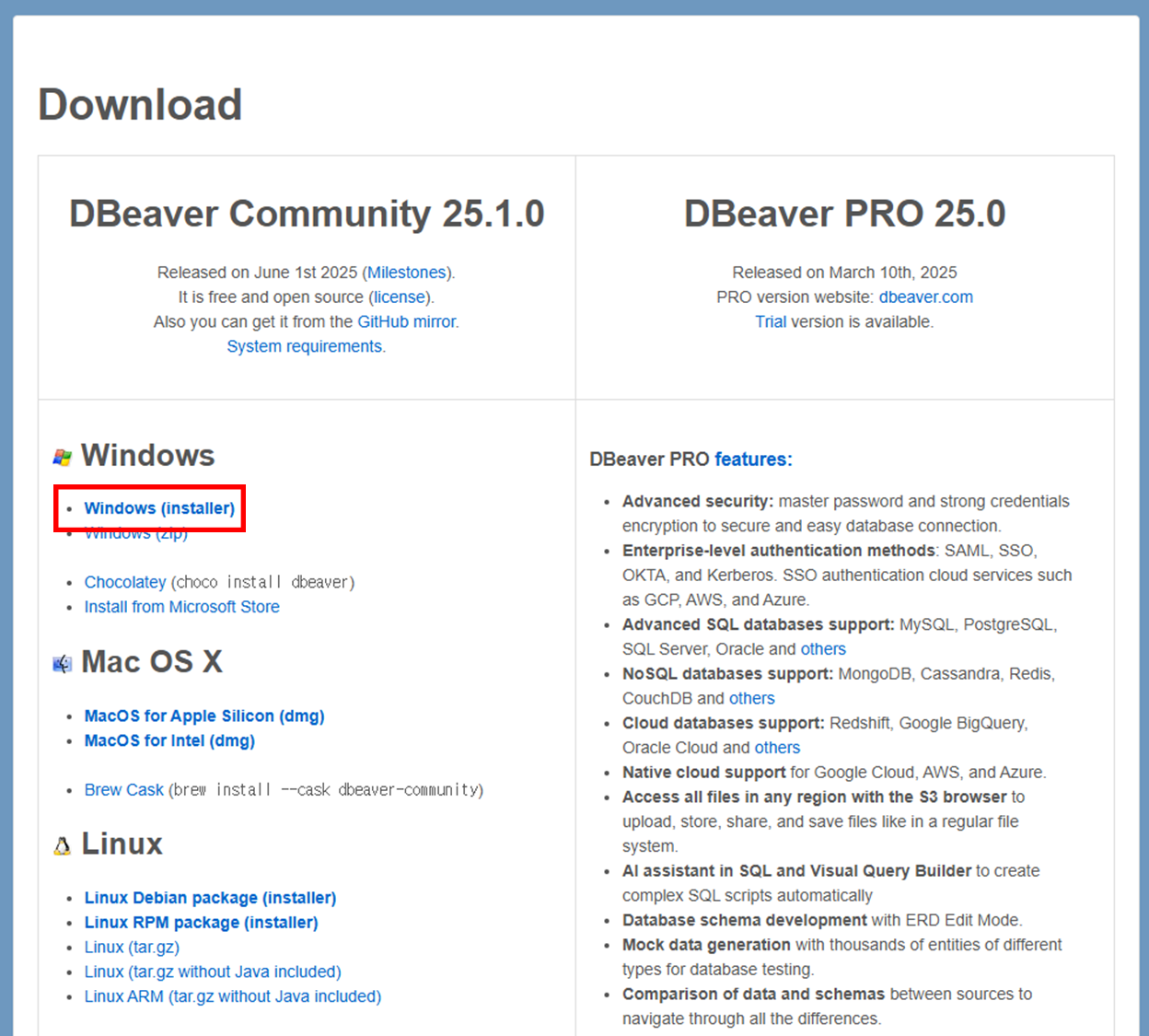Click the 'choco install dbeaver' command text
Viewport: 1149px width, 1036px height.
tap(262, 582)
